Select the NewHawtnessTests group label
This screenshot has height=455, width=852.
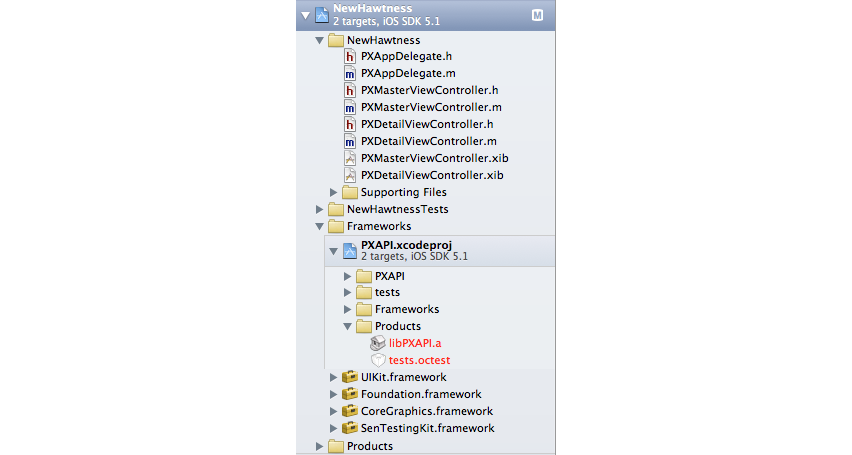[398, 209]
